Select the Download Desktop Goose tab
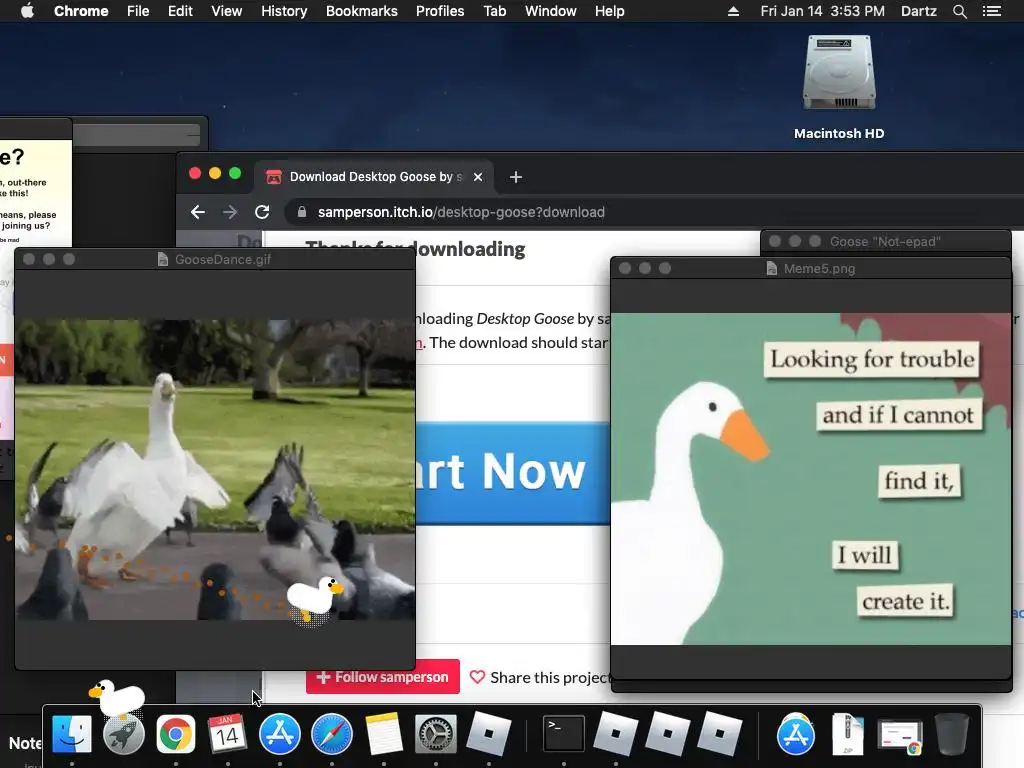The height and width of the screenshot is (768, 1024). click(x=372, y=177)
